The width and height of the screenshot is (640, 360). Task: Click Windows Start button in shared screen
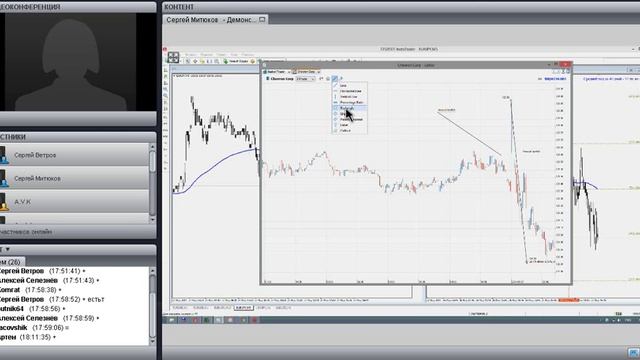[171, 320]
